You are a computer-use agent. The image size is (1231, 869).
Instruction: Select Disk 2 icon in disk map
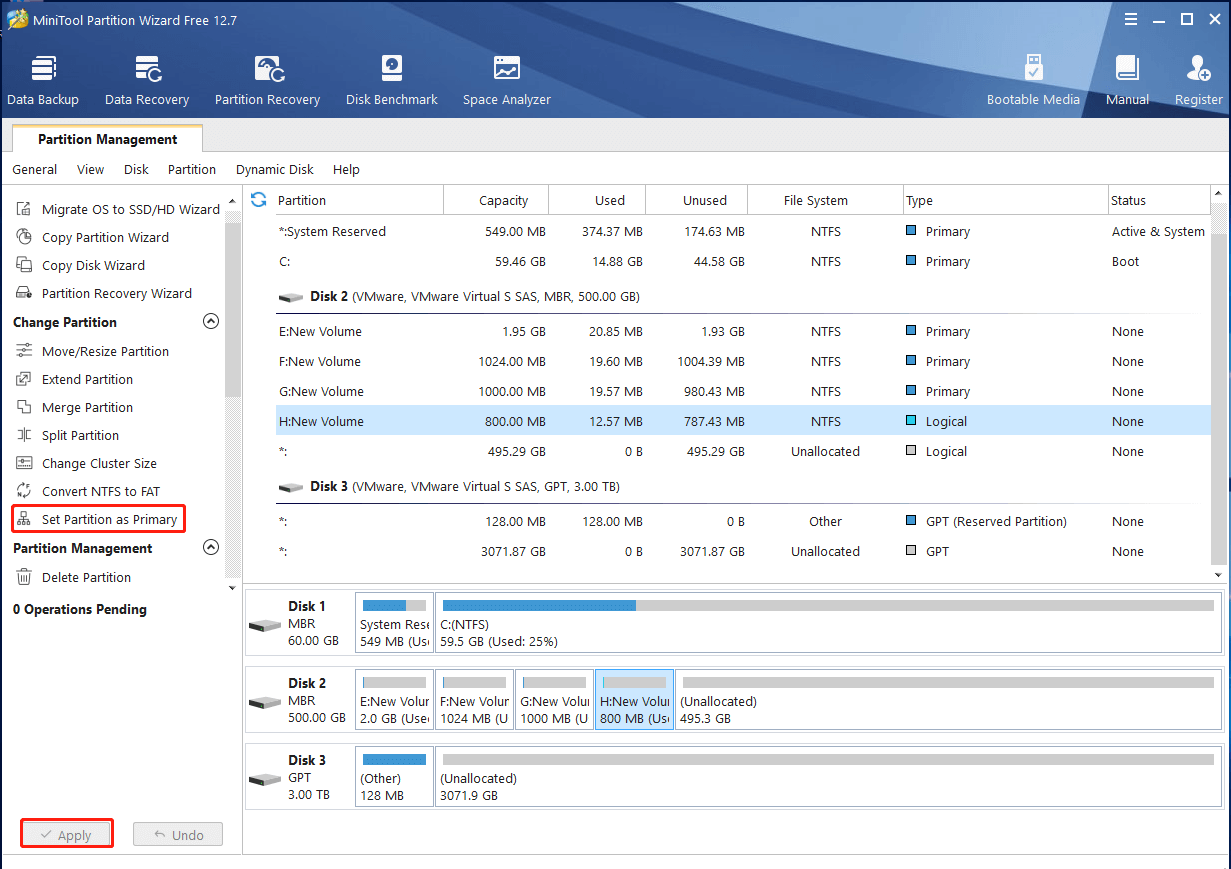(x=265, y=702)
